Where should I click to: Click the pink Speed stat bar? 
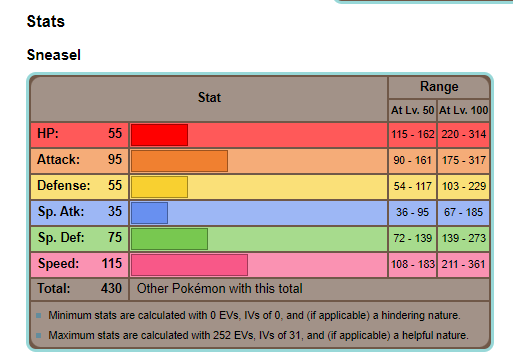tap(189, 265)
